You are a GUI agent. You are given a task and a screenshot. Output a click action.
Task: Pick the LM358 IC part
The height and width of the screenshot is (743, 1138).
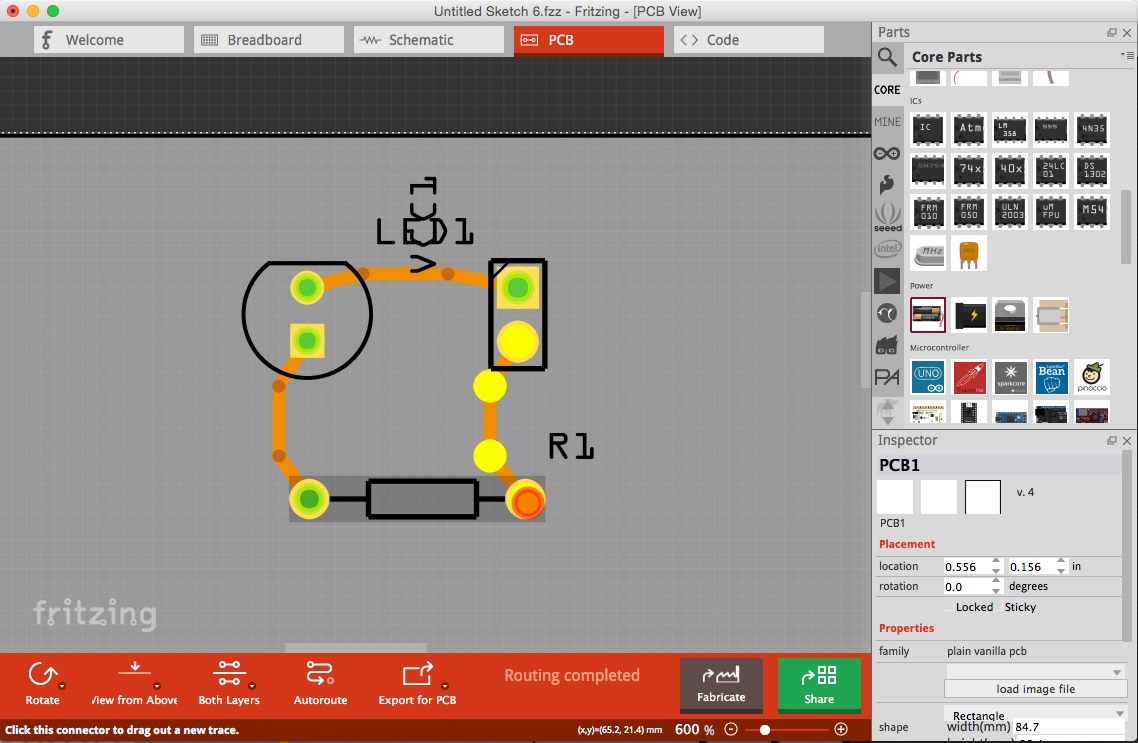[x=1010, y=129]
